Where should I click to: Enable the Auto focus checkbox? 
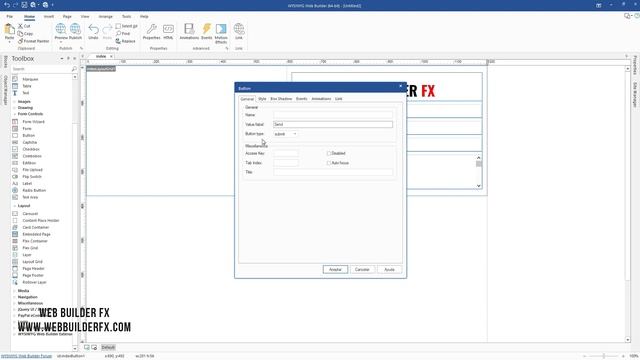pos(329,163)
